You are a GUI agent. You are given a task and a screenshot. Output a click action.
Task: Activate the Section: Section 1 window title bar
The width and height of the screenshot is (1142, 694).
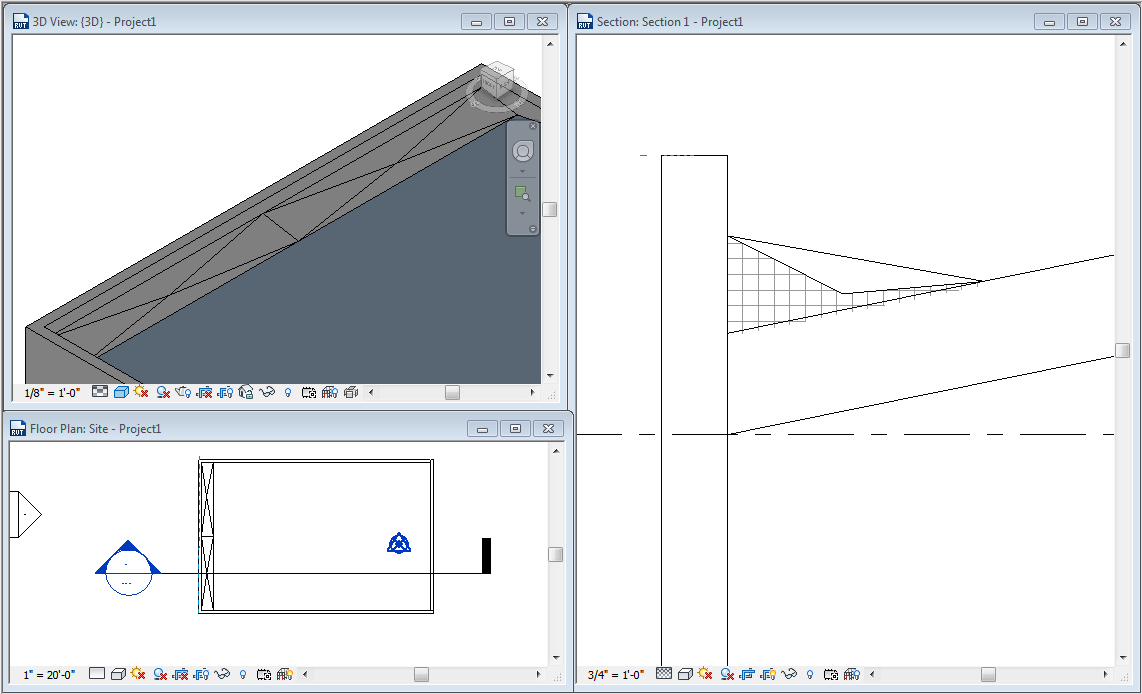(800, 20)
